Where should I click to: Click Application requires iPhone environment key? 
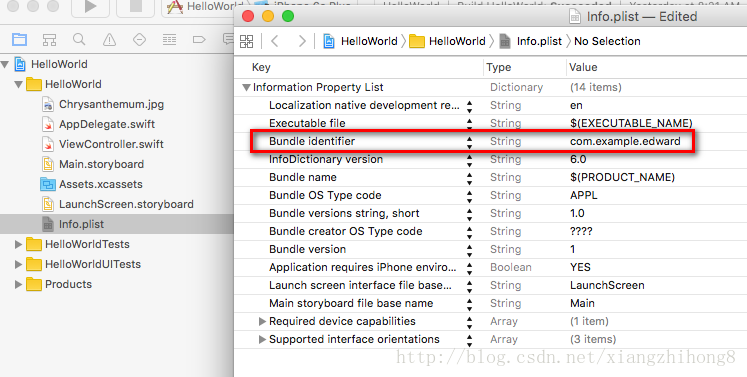pos(363,268)
